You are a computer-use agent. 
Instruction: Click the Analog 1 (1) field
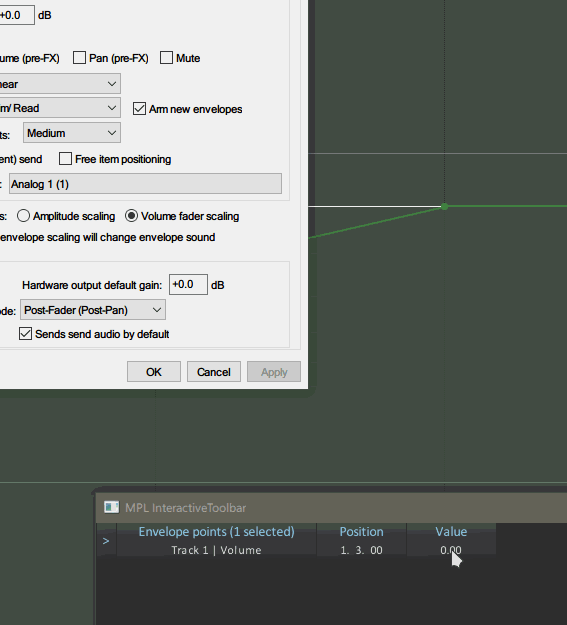point(146,184)
